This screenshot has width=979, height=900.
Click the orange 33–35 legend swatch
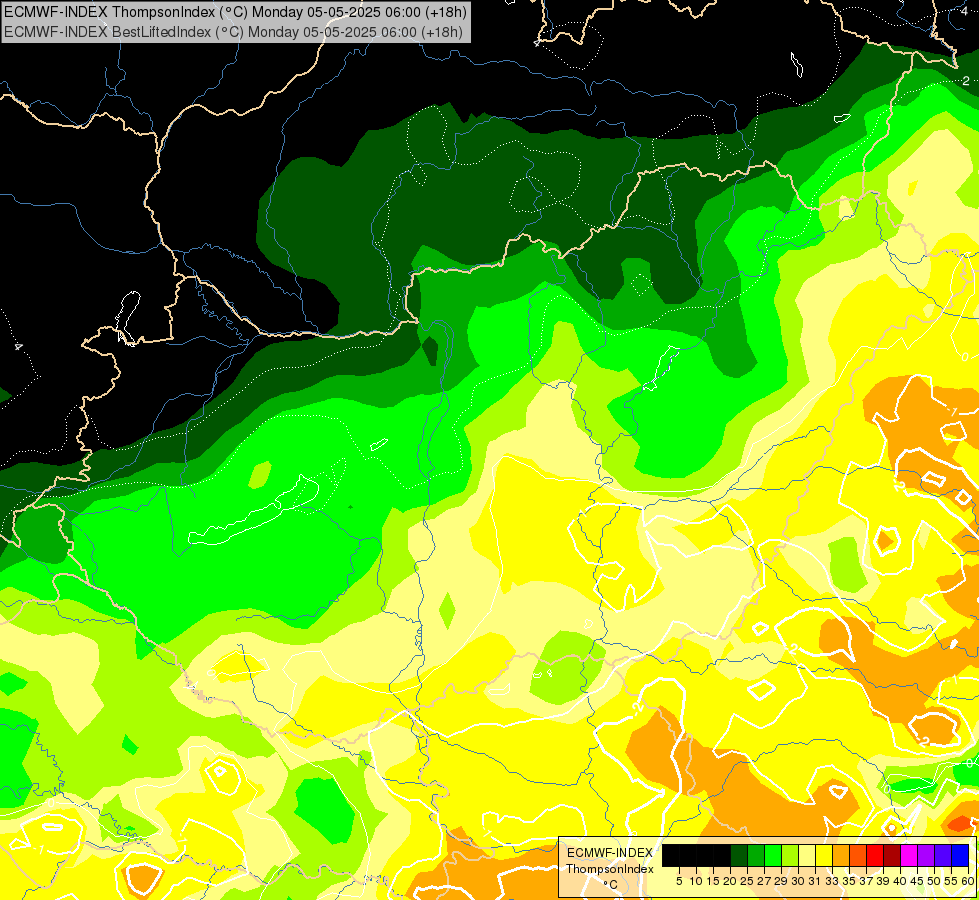(841, 856)
